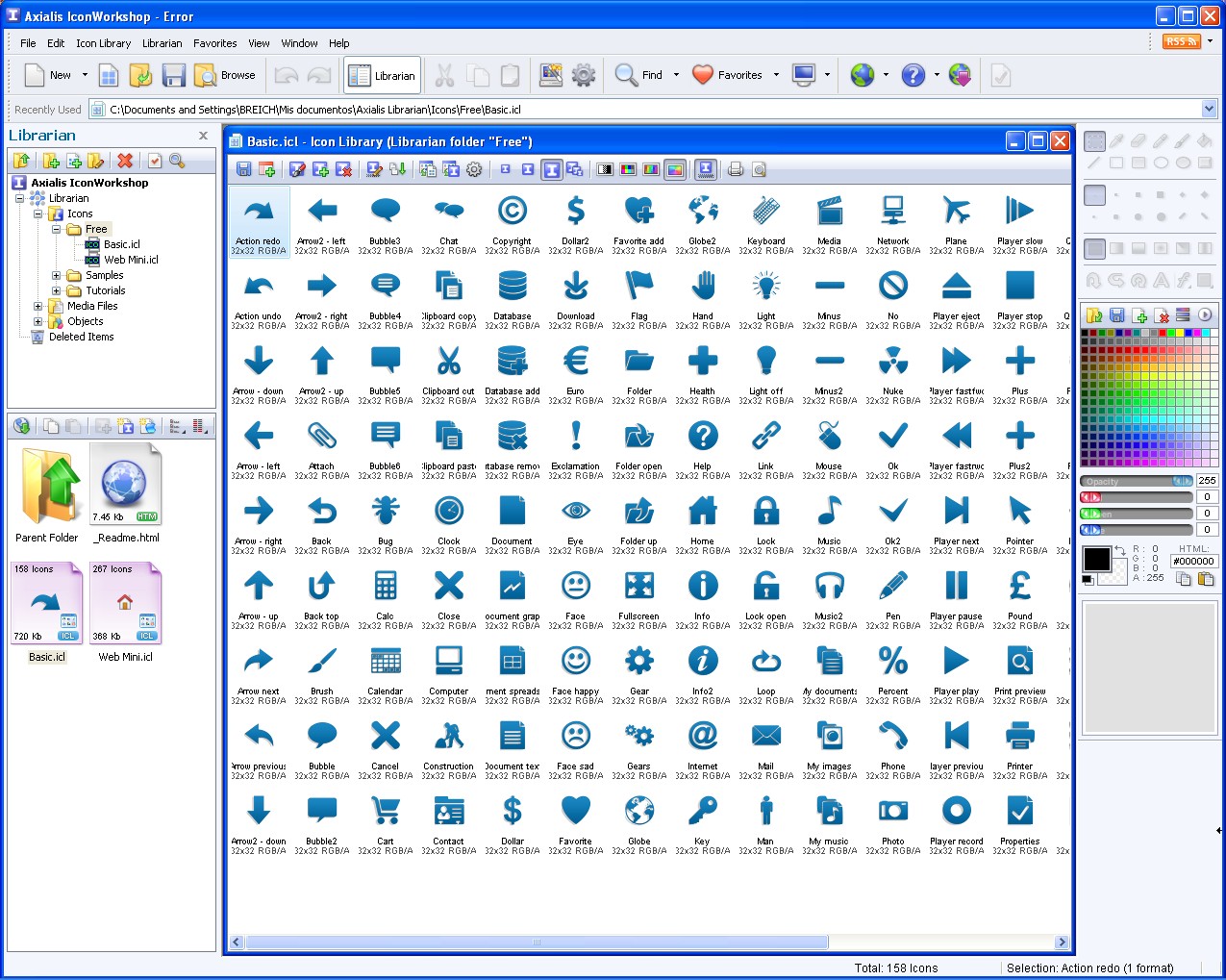
Task: Click the black foreground color swatch
Action: pos(1097,559)
